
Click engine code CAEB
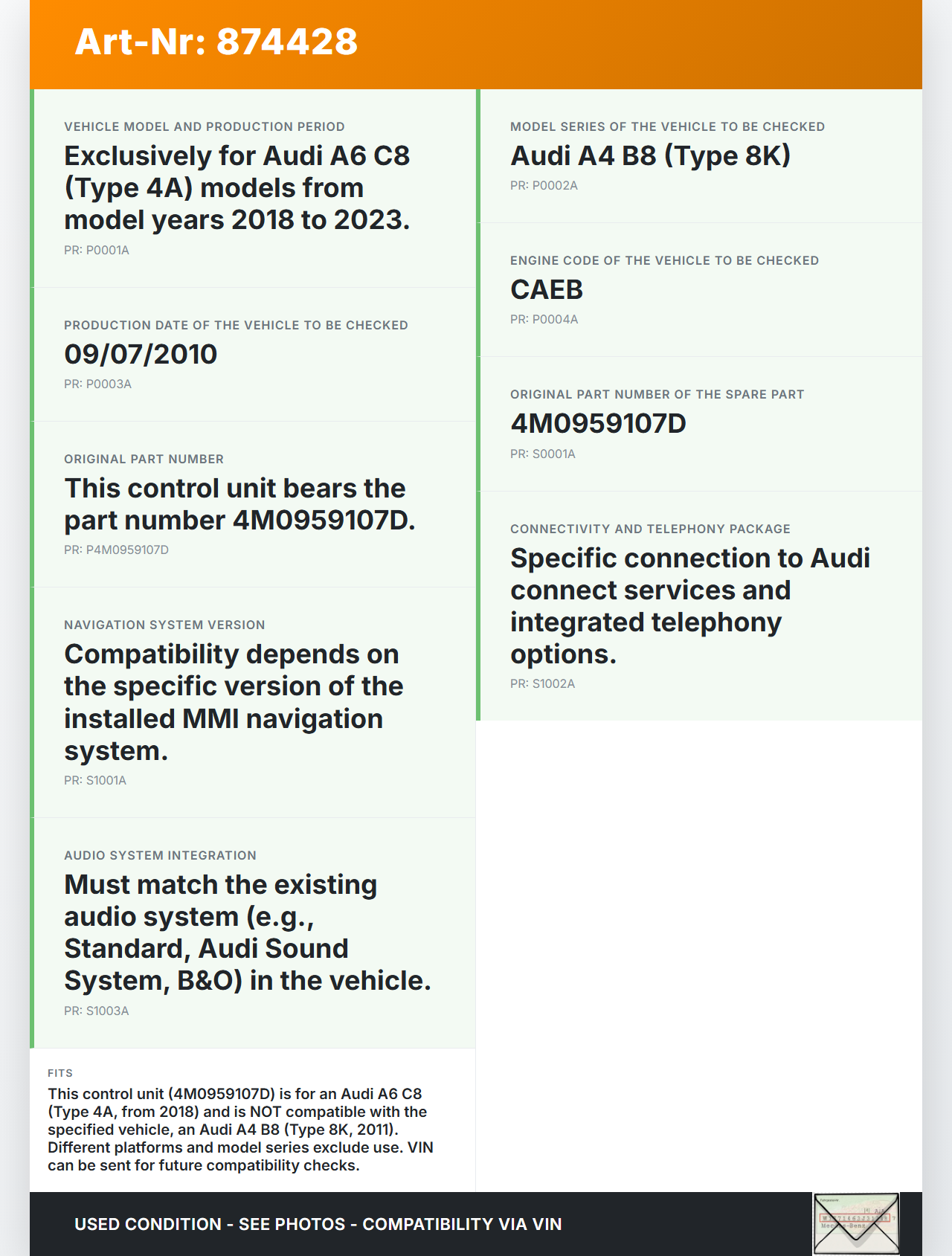(x=547, y=289)
